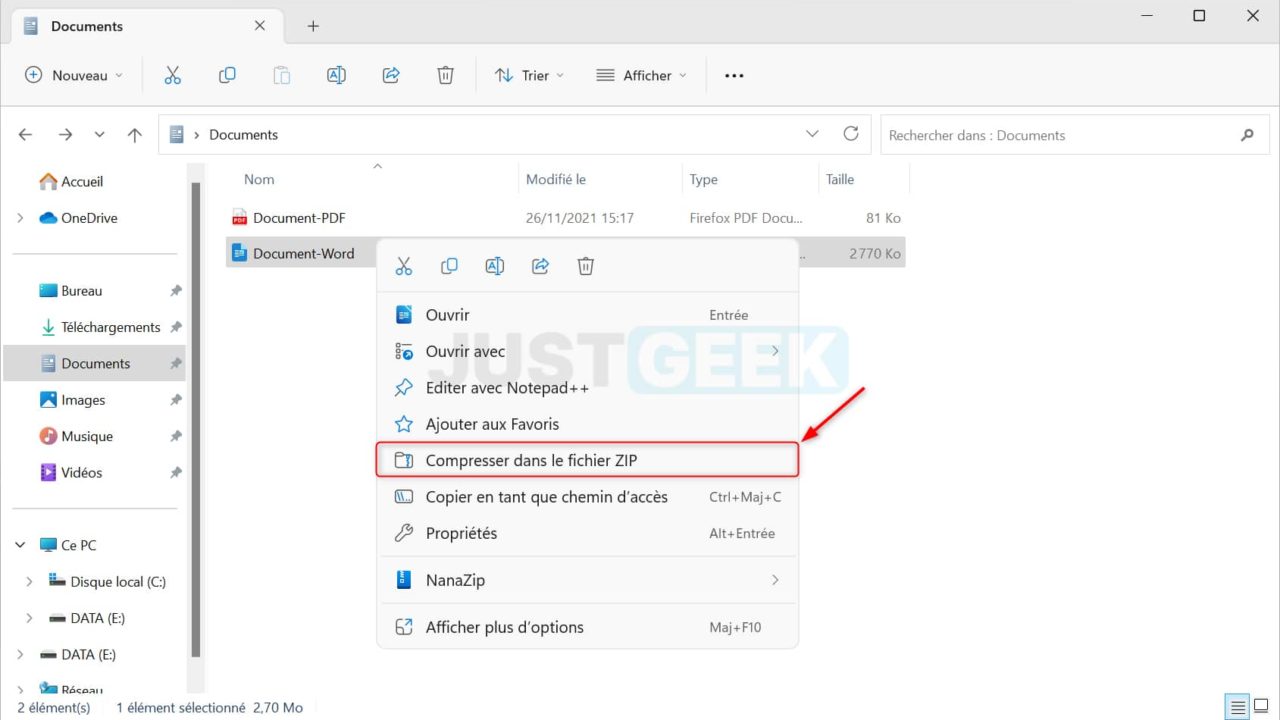Image resolution: width=1280 pixels, height=720 pixels.
Task: Rename using the context menu rename icon
Action: pos(494,266)
